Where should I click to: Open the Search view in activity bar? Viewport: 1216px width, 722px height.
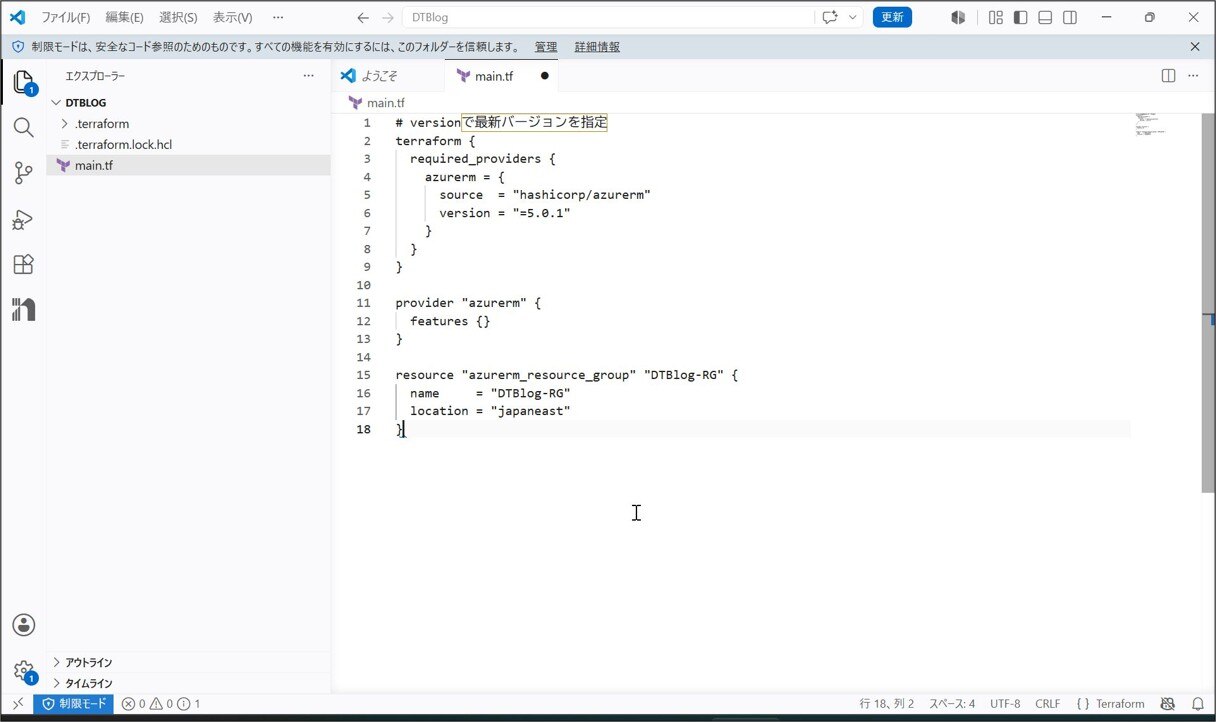coord(23,127)
